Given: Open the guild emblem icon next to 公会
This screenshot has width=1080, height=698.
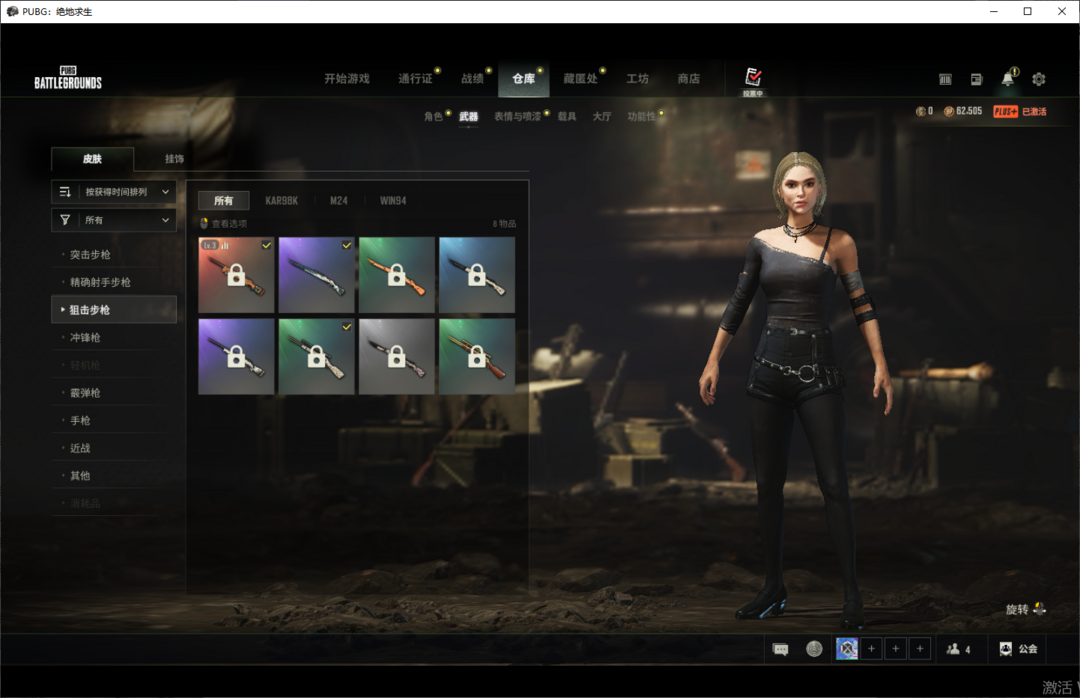Looking at the screenshot, I should pos(1006,648).
